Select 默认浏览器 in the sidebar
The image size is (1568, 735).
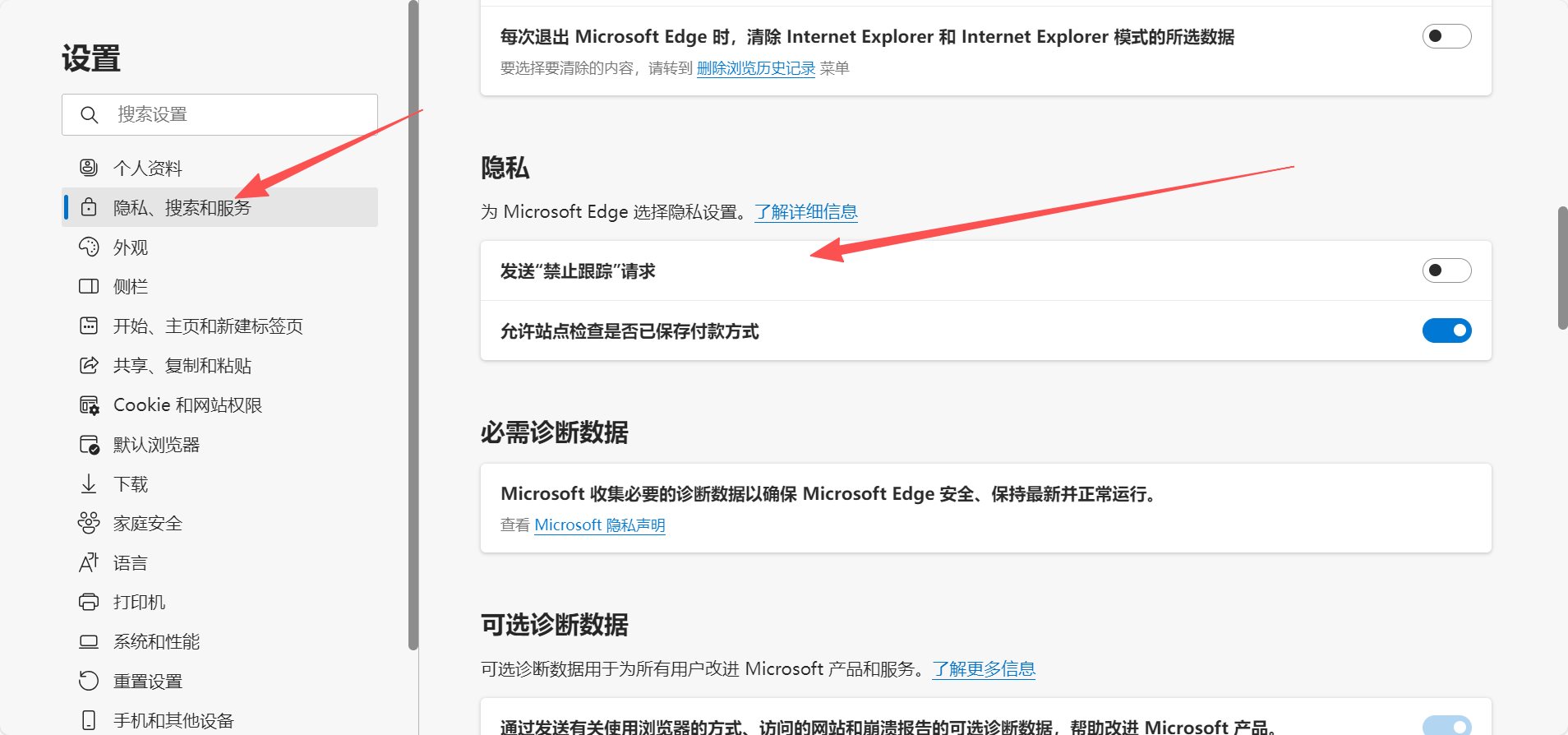coord(220,444)
